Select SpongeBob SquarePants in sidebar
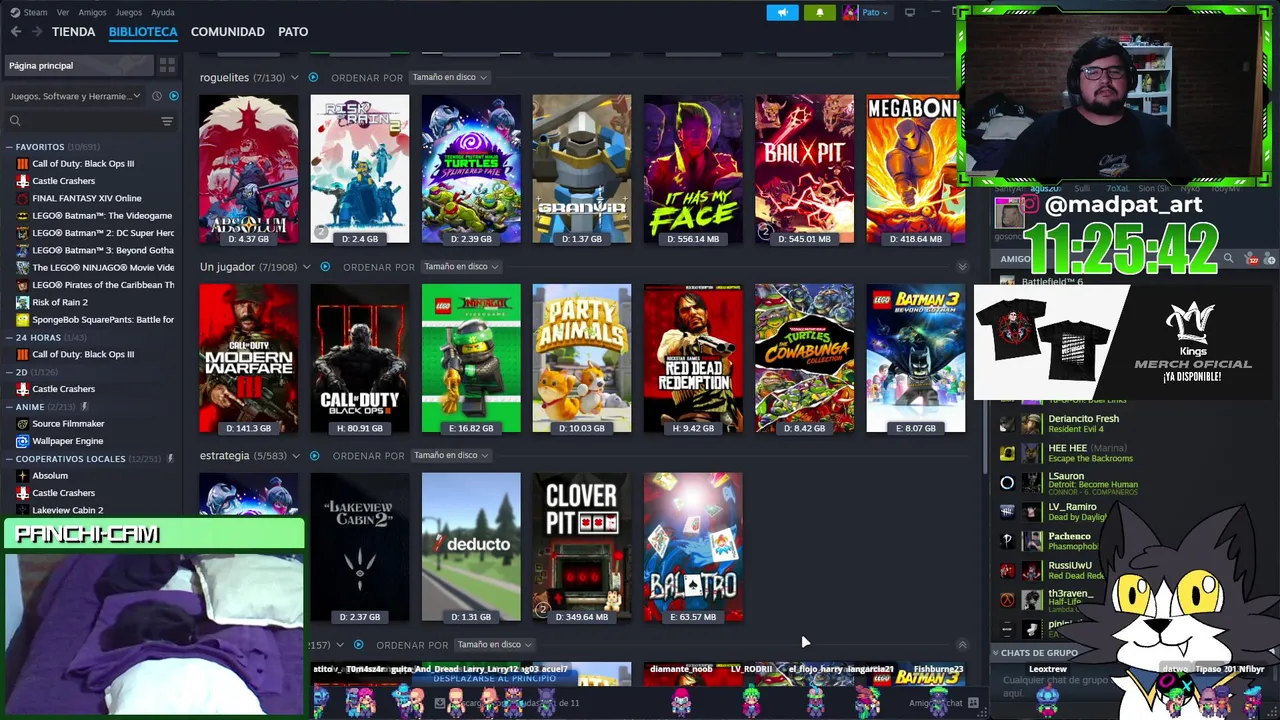Screen dimensions: 1280x720 click(x=95, y=319)
